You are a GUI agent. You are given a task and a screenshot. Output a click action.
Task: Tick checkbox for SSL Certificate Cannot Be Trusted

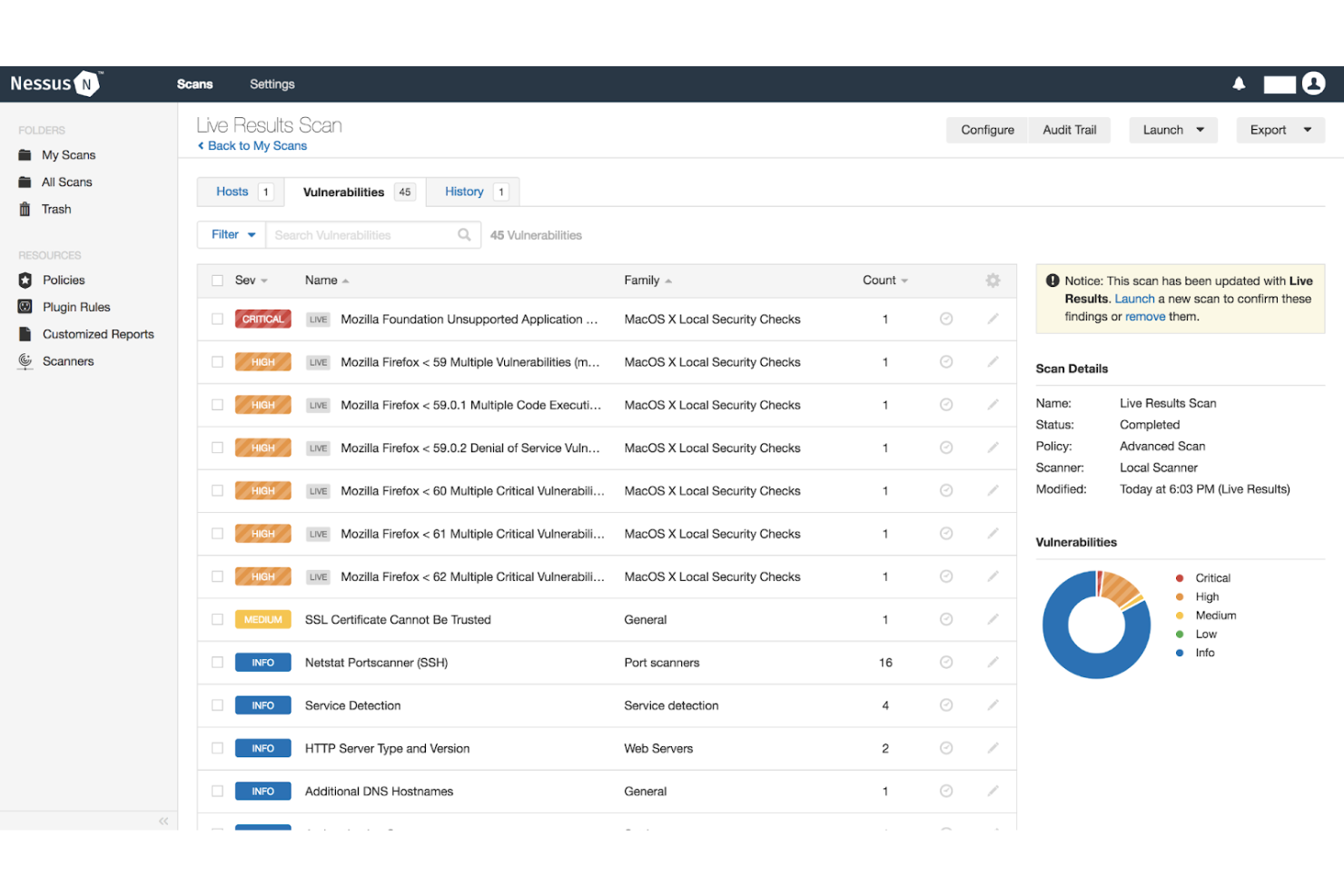217,620
